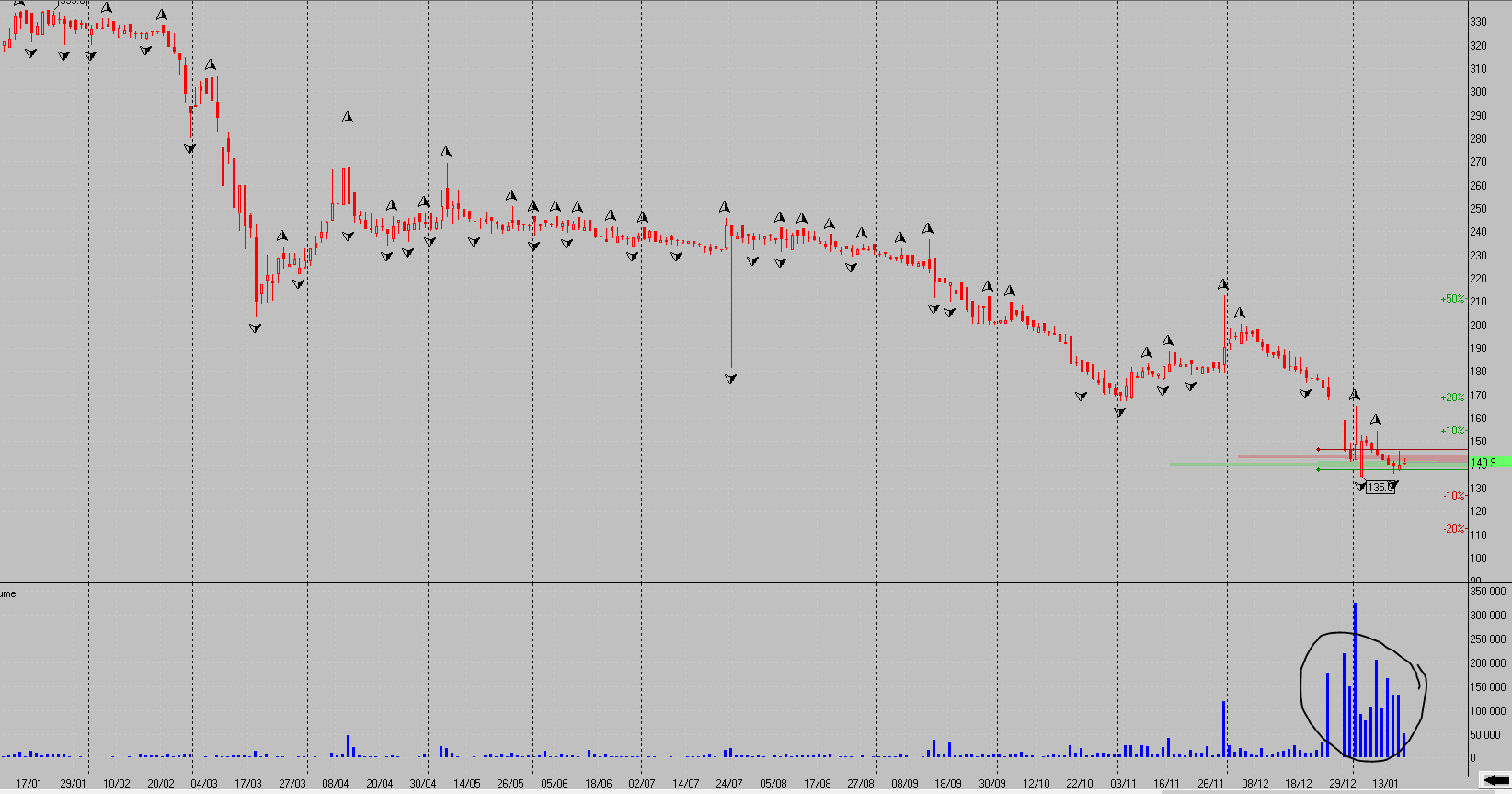Click the 100 price axis value
Viewport: 1512px width, 794px height.
pyautogui.click(x=1478, y=558)
